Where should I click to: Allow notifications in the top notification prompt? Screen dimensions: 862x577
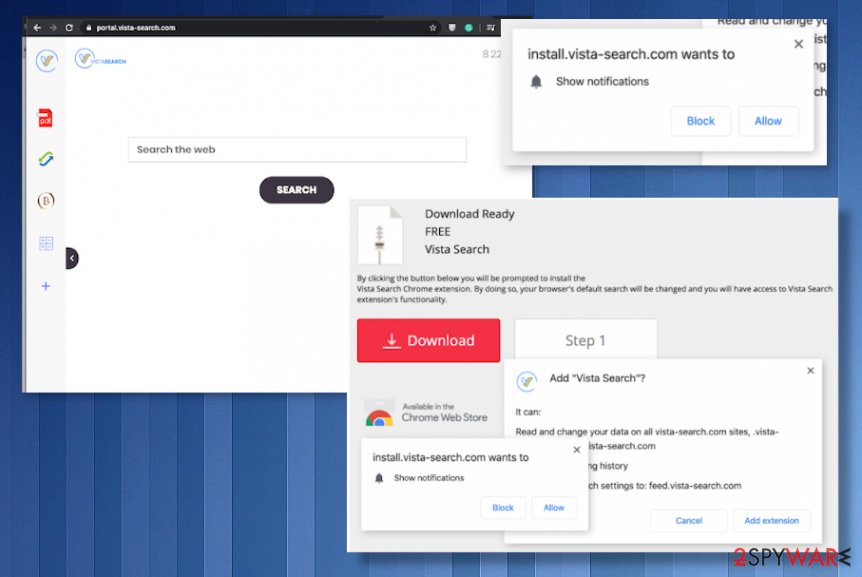coord(768,121)
